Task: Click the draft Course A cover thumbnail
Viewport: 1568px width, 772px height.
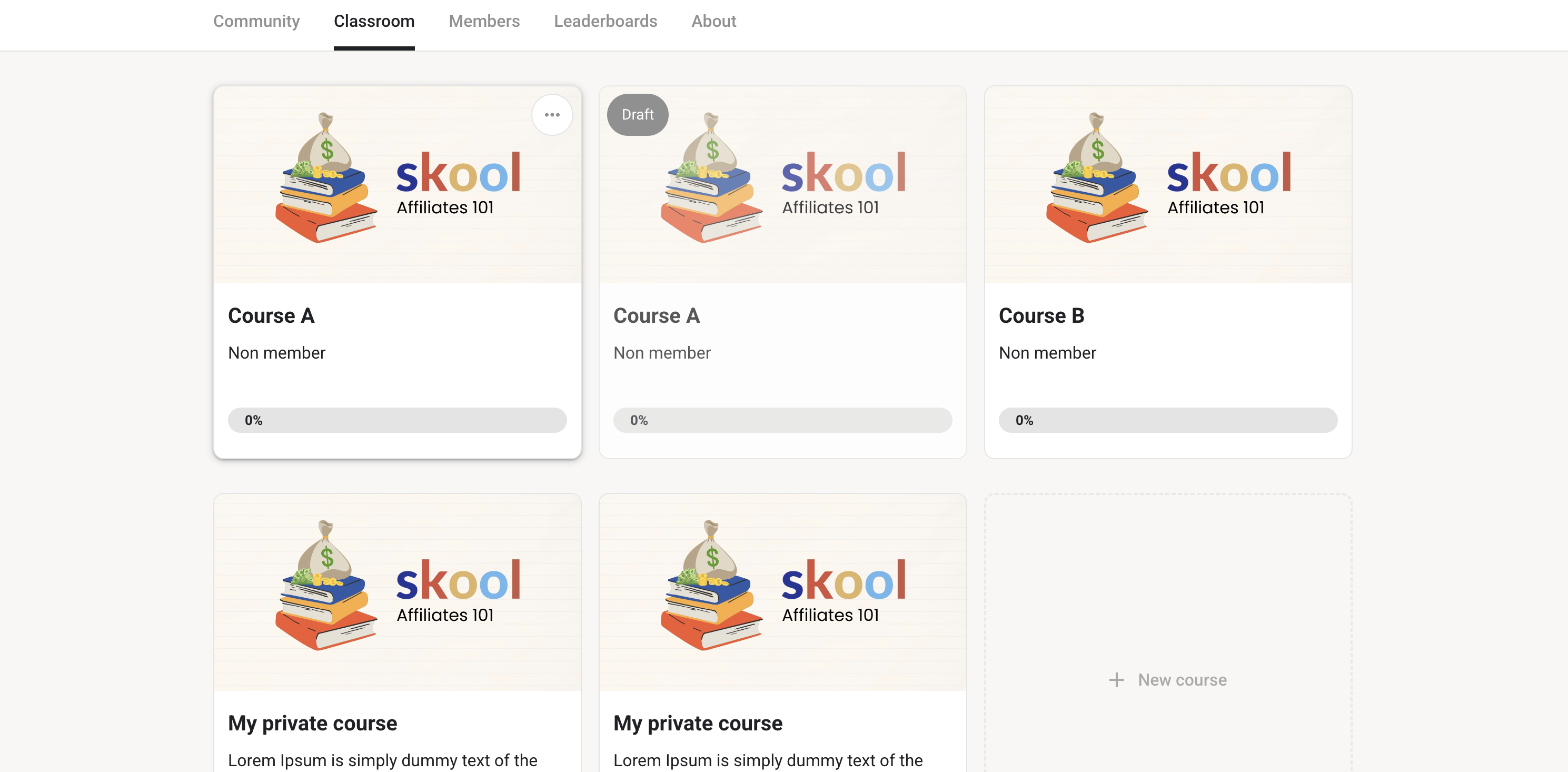Action: click(x=782, y=185)
